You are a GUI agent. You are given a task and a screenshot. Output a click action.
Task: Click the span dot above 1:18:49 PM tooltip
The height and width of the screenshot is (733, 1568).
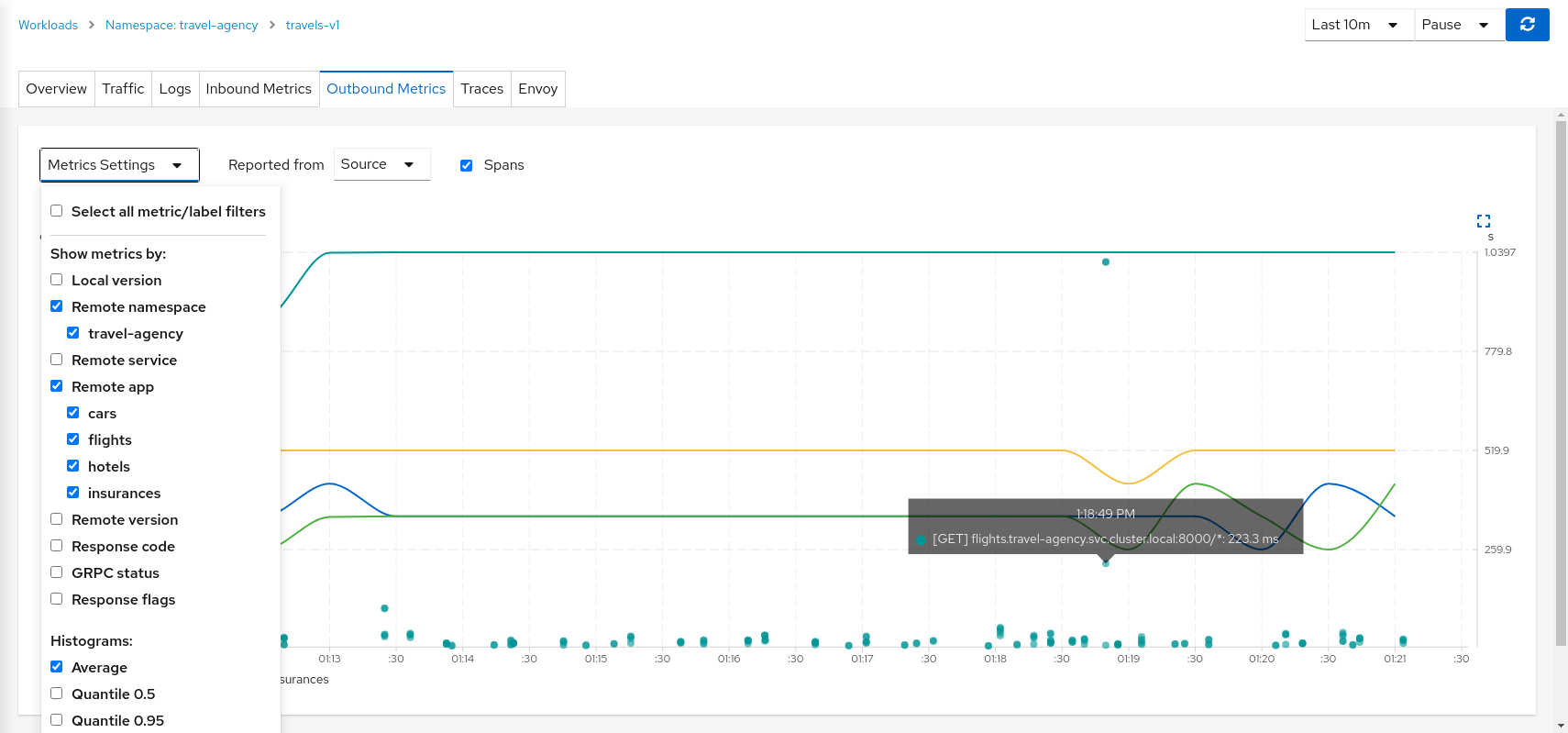(1105, 262)
